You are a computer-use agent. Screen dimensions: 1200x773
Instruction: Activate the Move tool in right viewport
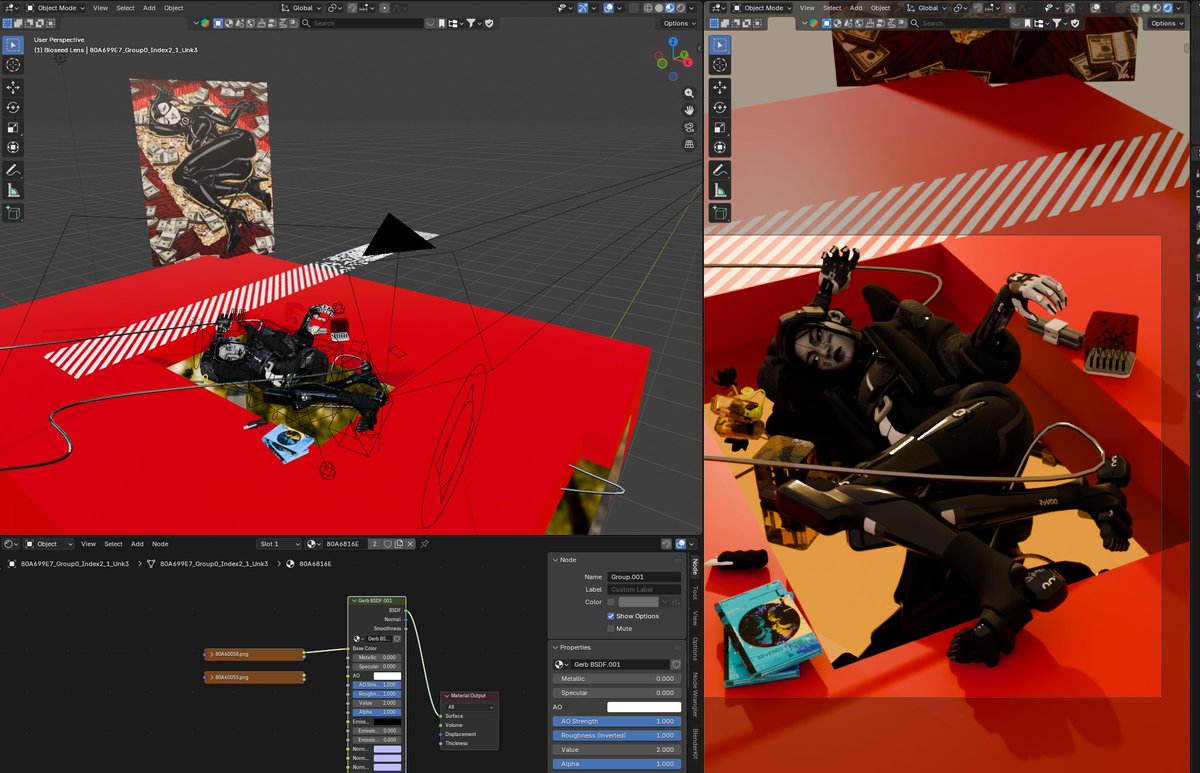pyautogui.click(x=720, y=87)
